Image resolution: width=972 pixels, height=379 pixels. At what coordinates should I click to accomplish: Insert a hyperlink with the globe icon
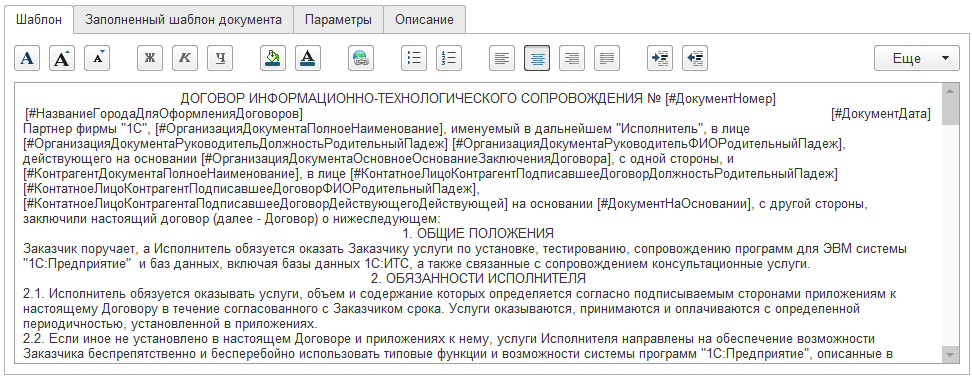pos(361,58)
